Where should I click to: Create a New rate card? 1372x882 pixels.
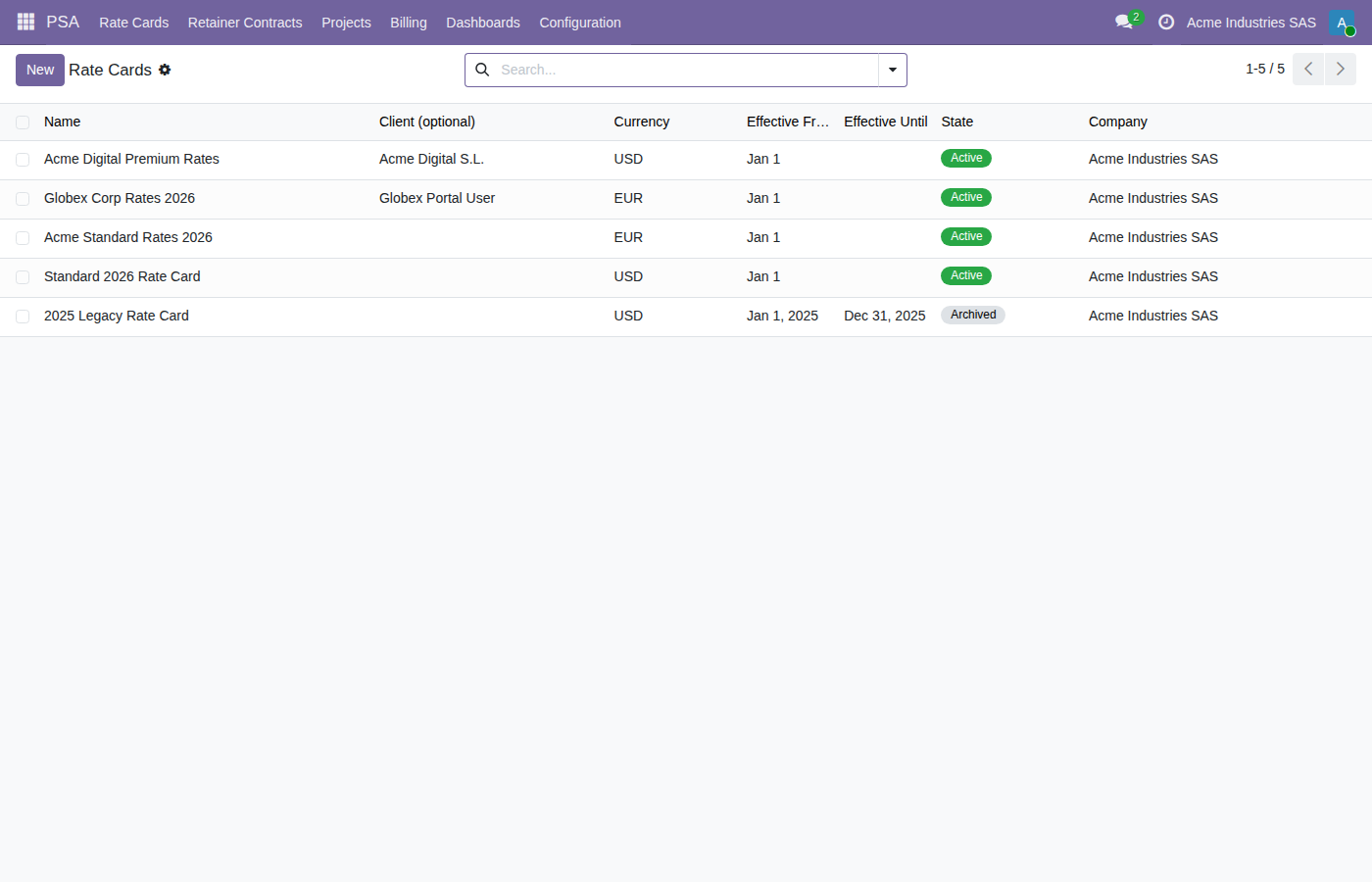(40, 70)
